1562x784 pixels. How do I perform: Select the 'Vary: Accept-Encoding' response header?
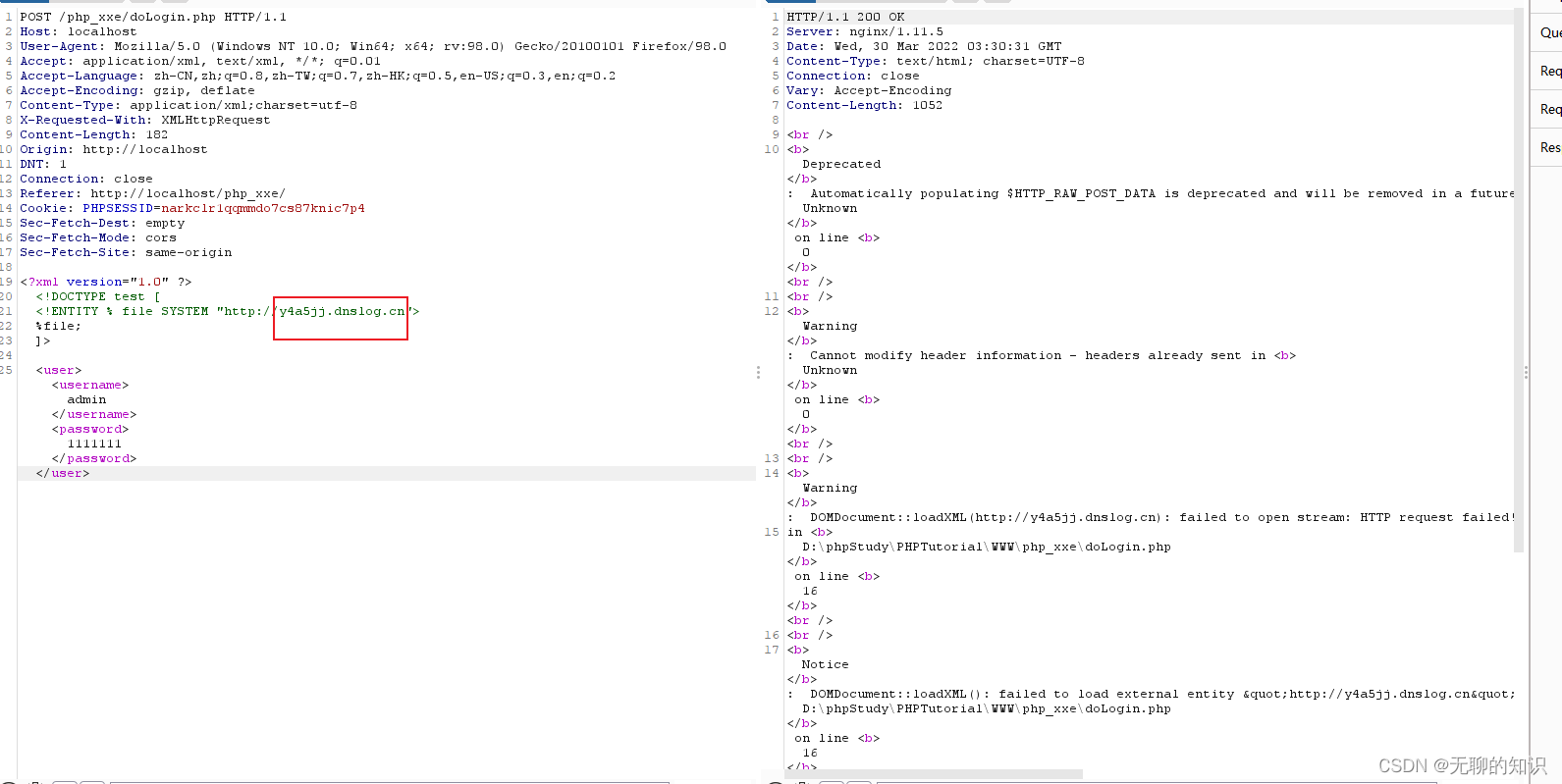tap(869, 90)
